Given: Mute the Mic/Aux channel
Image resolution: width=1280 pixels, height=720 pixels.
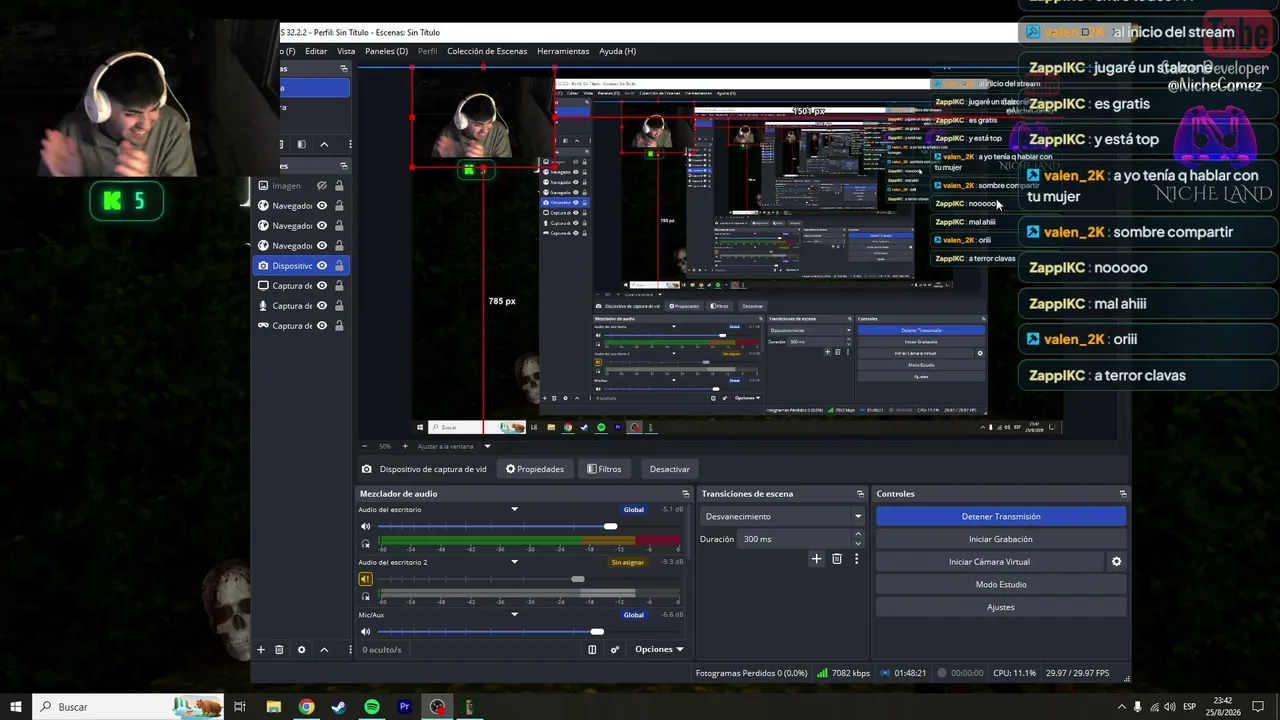Looking at the screenshot, I should pyautogui.click(x=366, y=631).
